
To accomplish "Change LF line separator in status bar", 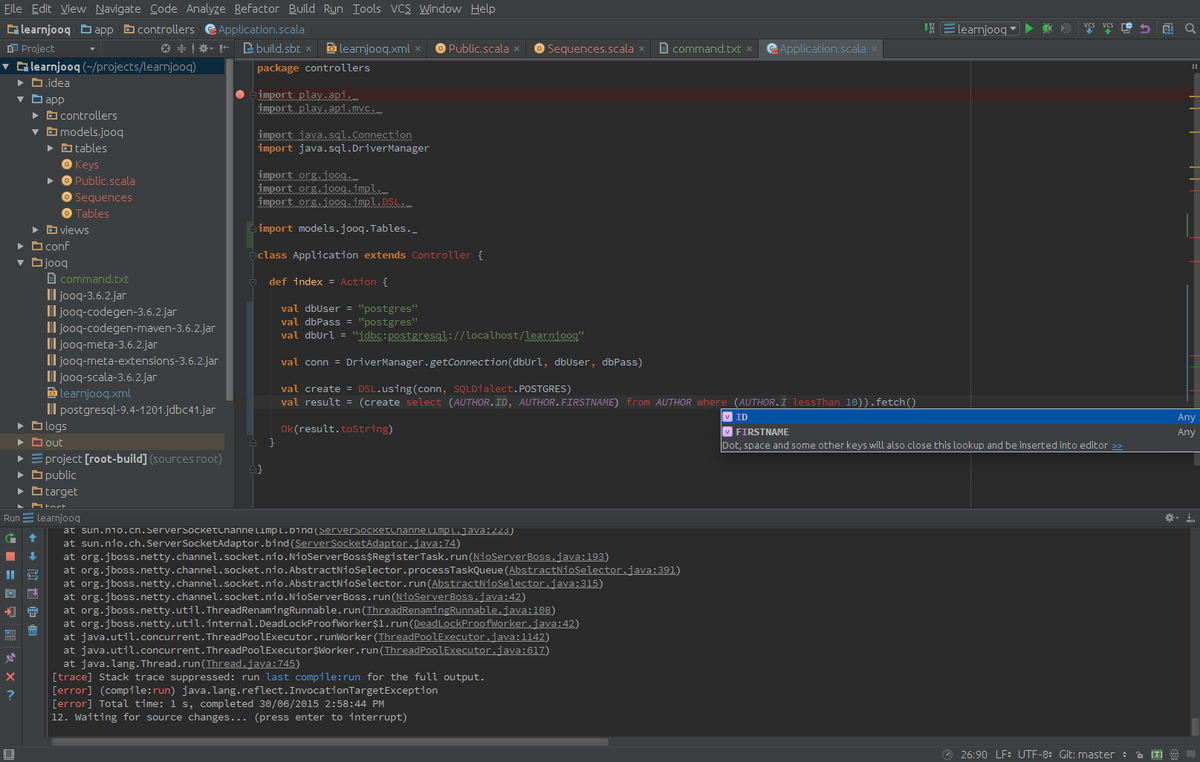I will (x=1003, y=755).
